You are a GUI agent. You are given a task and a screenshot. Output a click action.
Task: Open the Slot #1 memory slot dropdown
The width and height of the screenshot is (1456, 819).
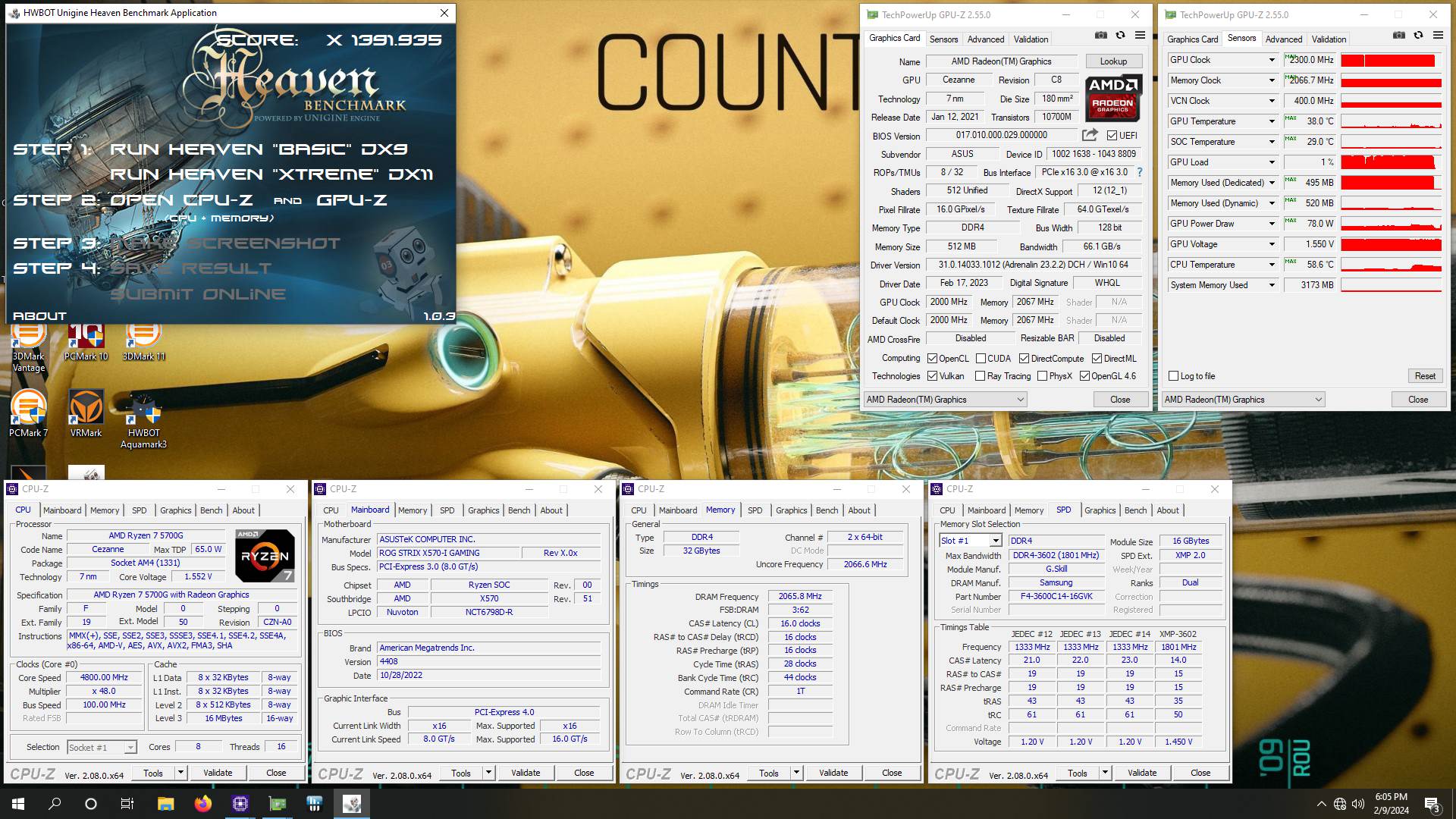click(x=970, y=541)
